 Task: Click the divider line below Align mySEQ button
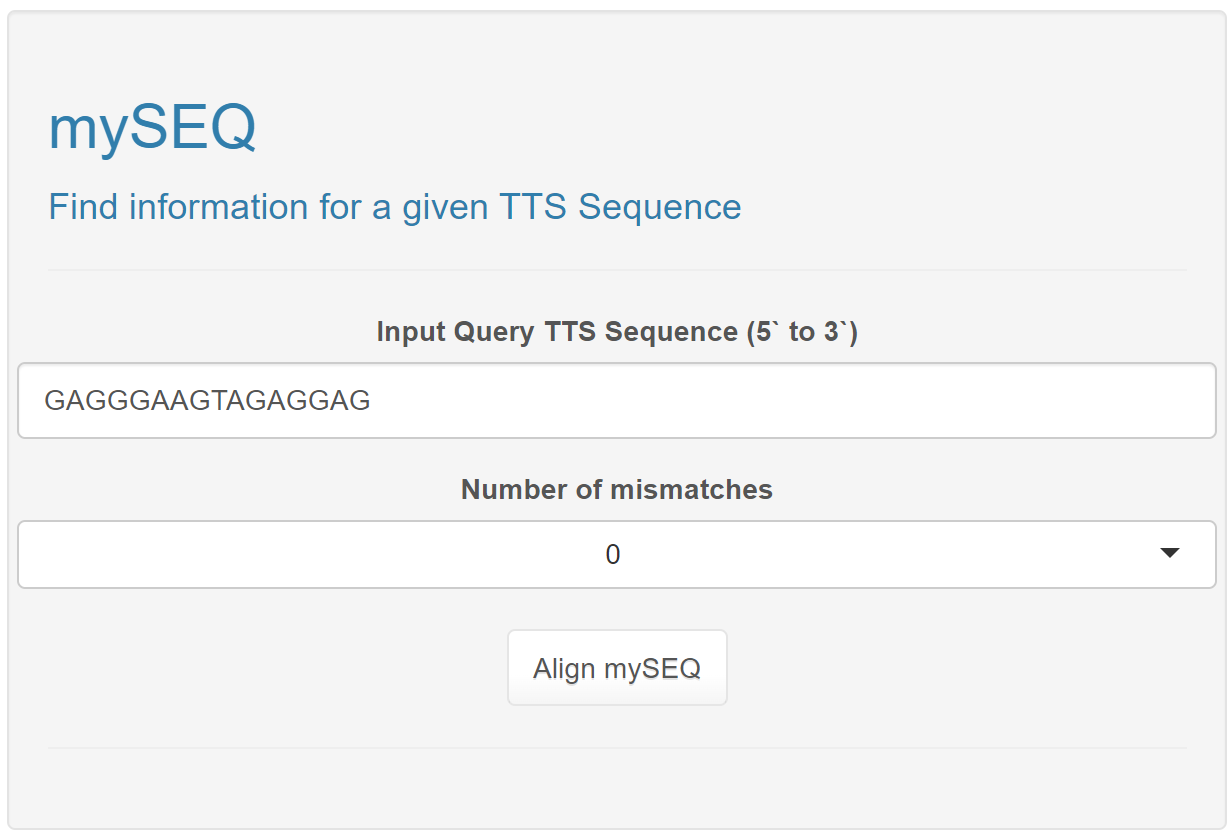[x=617, y=748]
